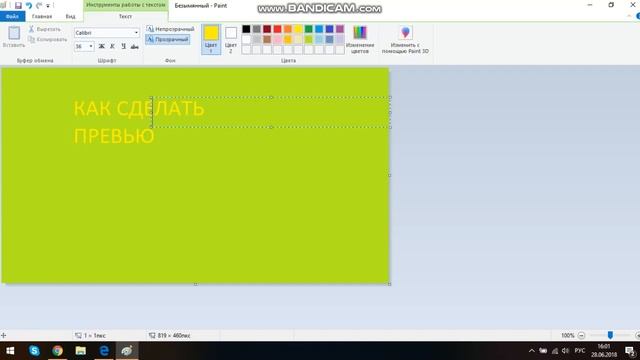
Task: Redo the last undone action
Action: (39, 5)
